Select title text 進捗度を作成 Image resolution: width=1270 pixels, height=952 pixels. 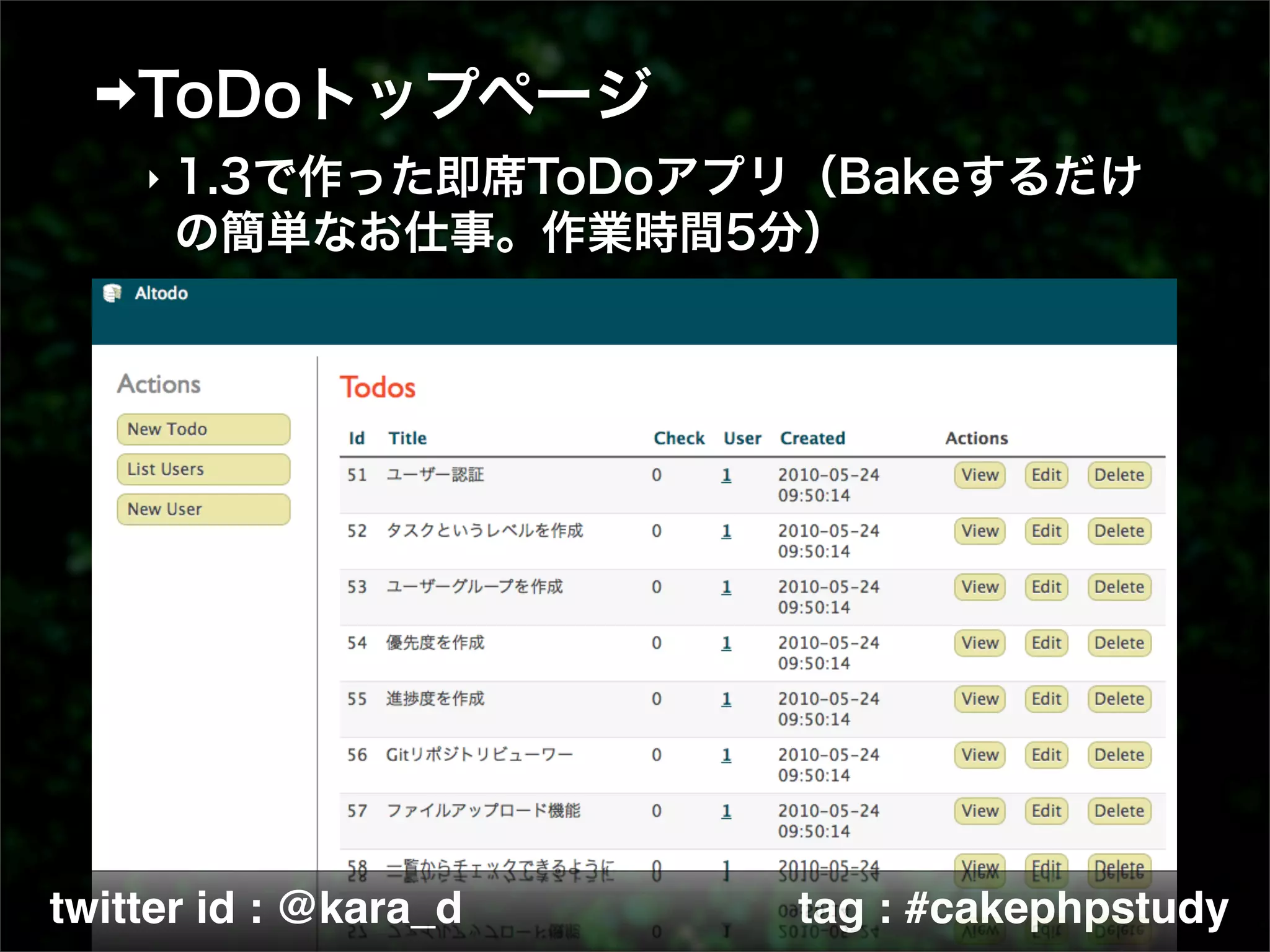pos(435,699)
